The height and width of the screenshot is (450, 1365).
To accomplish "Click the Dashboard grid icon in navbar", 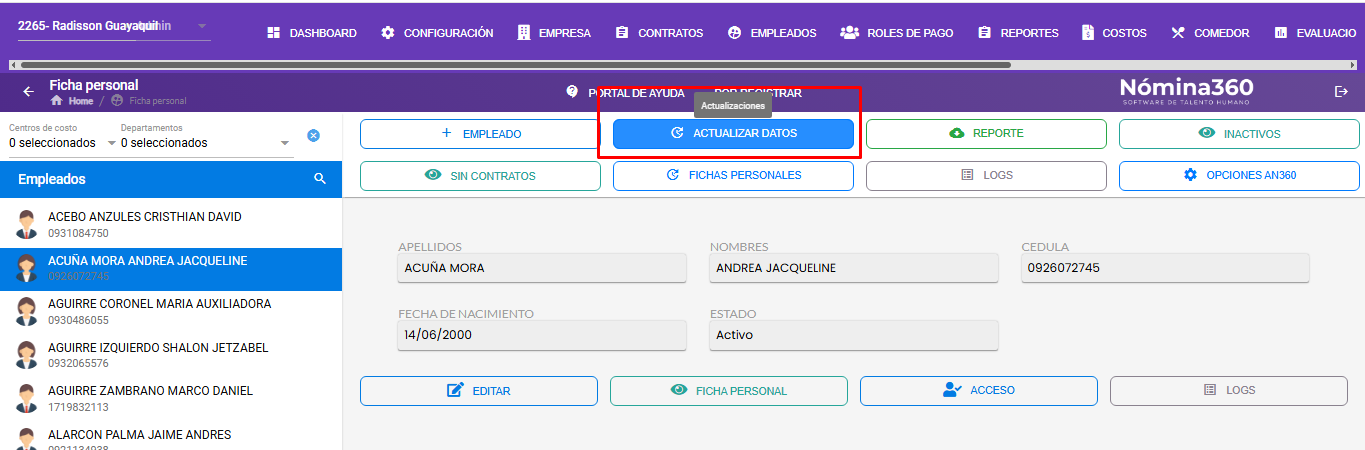I will (x=273, y=33).
